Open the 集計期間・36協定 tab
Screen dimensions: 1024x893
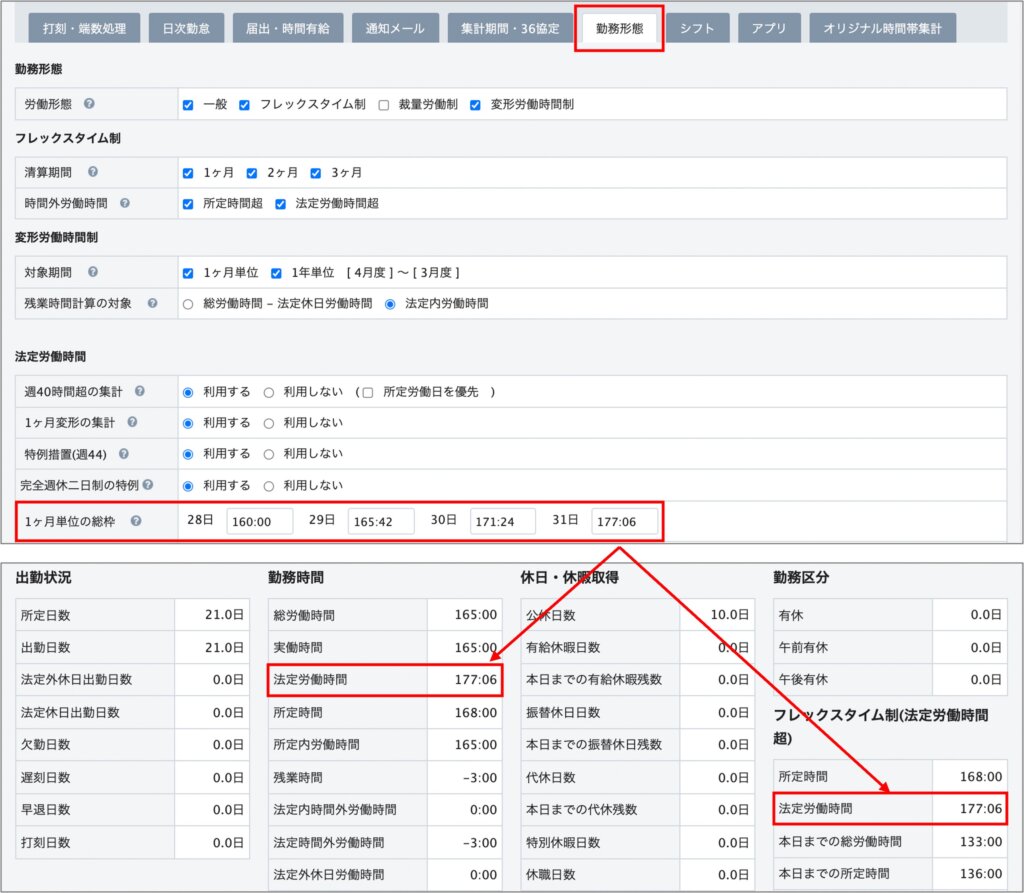coord(510,28)
